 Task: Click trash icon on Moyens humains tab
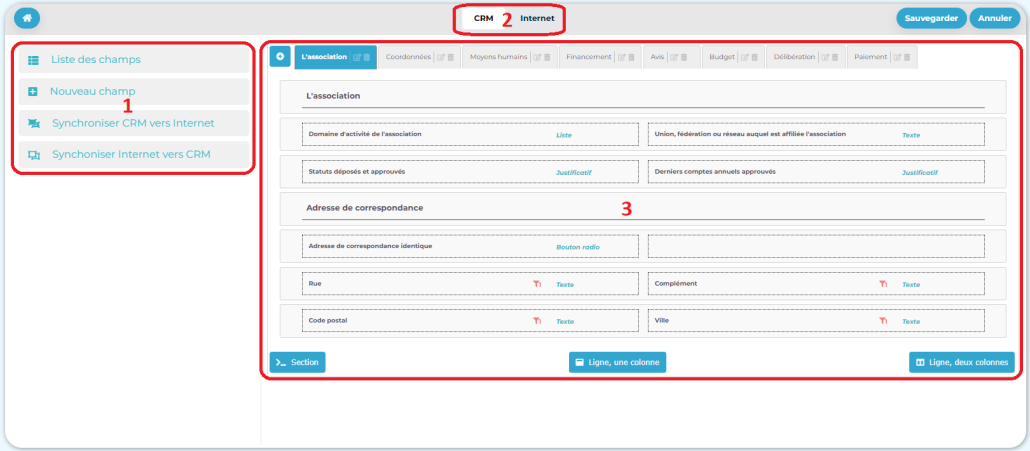pyautogui.click(x=545, y=58)
